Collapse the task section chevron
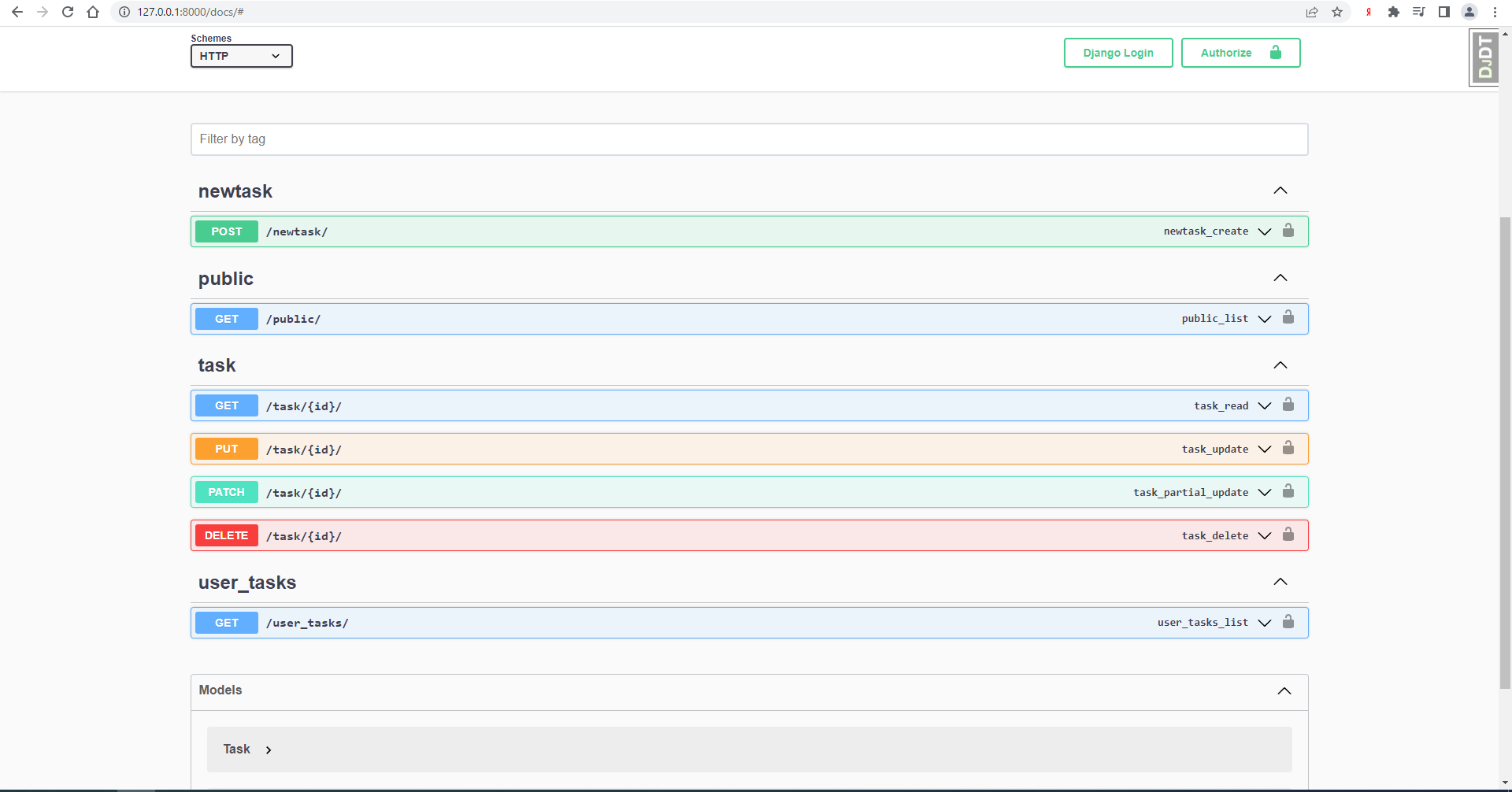1512x792 pixels. tap(1280, 365)
